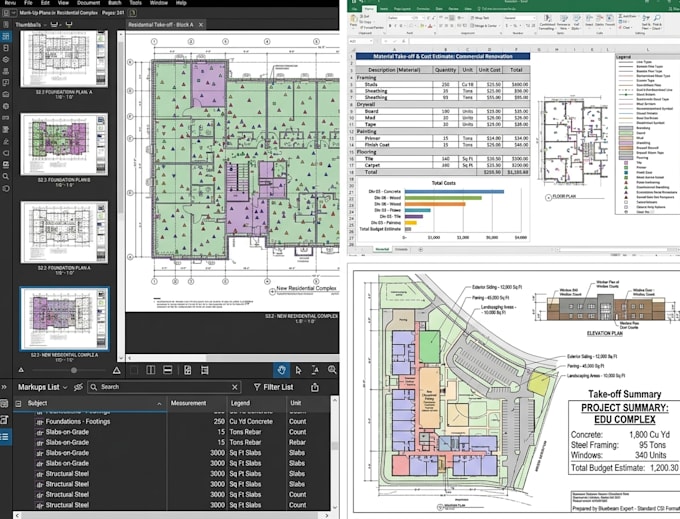Select the Foundations - Footings row with 250
Screen dimensions: 680x519
[x=172, y=421]
